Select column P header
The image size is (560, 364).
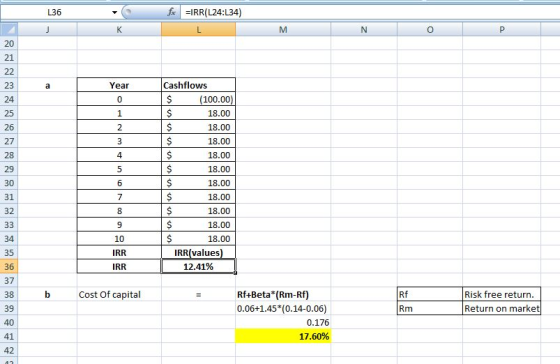pos(502,30)
